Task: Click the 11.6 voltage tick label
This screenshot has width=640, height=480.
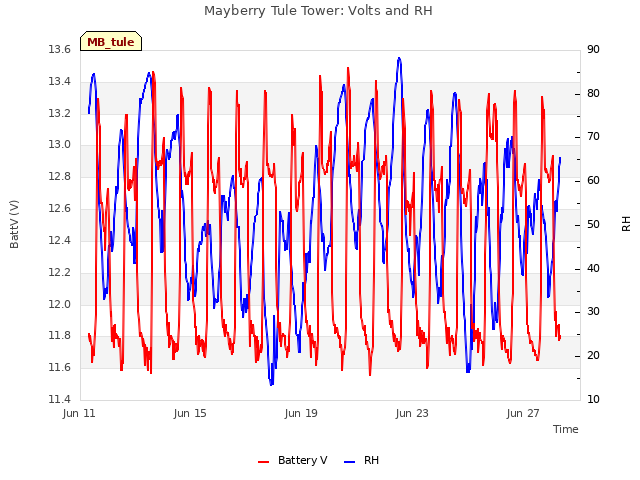Action: [60, 367]
